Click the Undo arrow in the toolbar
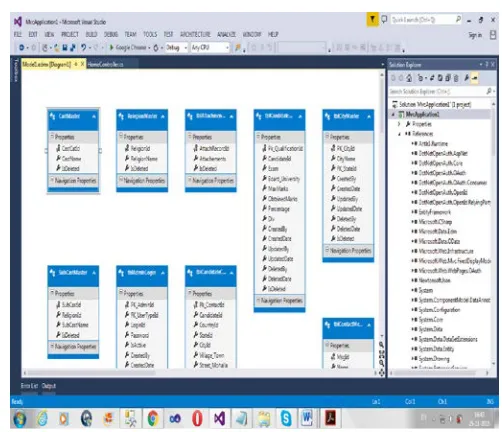Screen dimensions: 502x432 click(x=84, y=48)
